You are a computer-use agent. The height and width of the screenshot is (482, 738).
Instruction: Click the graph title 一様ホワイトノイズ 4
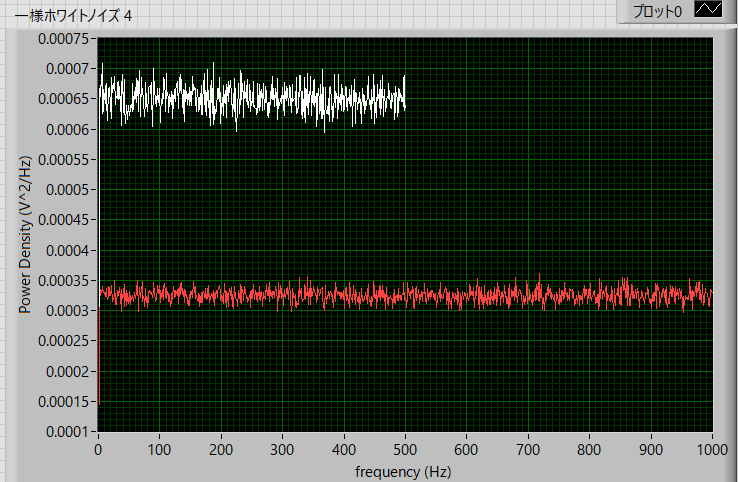point(72,16)
